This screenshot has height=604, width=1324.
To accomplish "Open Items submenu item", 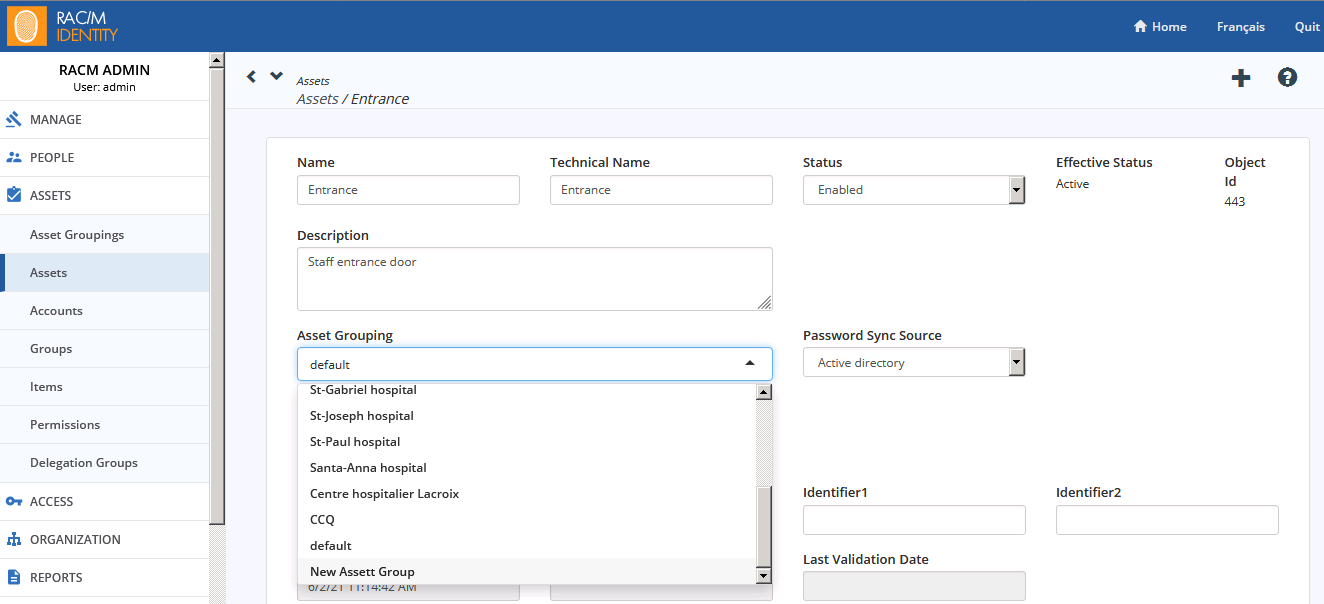I will [x=105, y=386].
